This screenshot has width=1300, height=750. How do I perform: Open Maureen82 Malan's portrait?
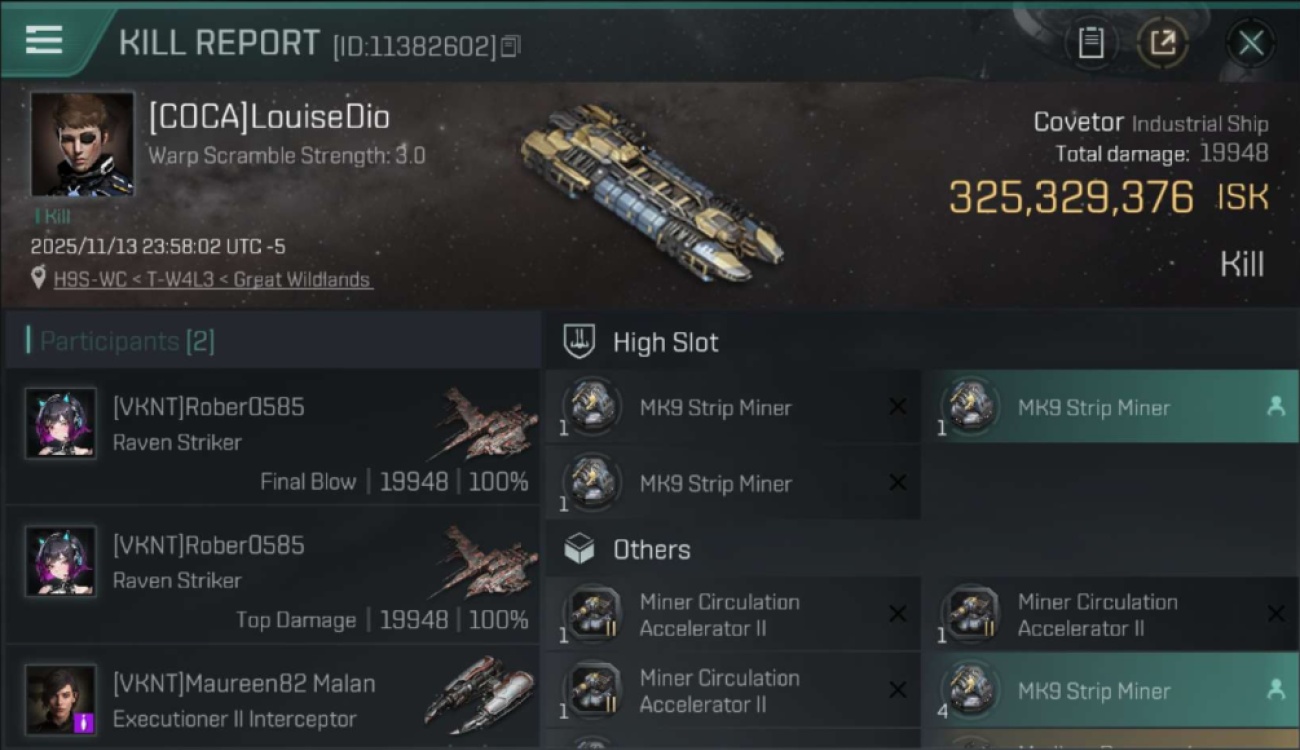(x=61, y=699)
